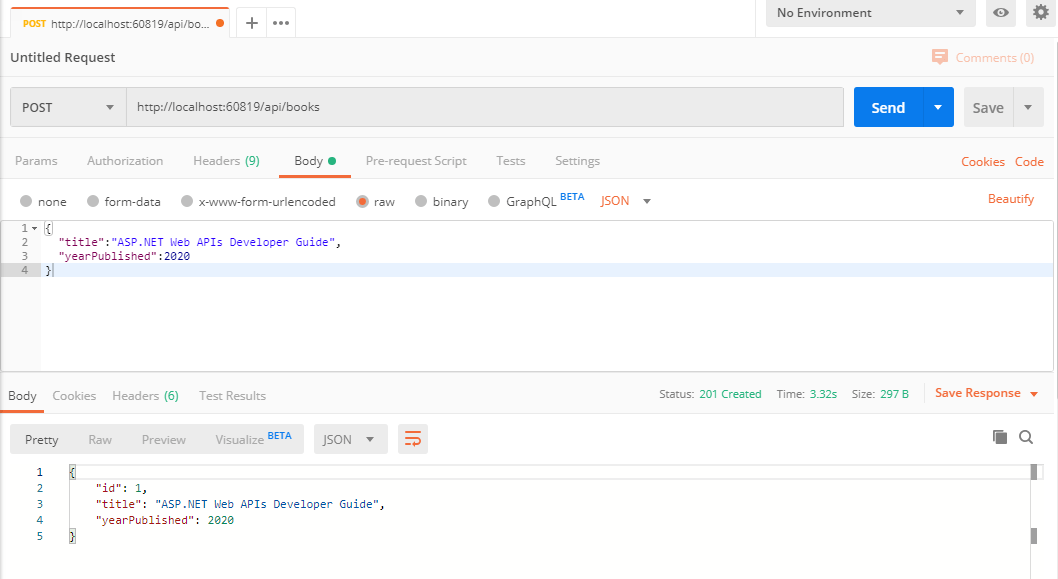Select the x-www-form-urlencoded radio option

[187, 201]
